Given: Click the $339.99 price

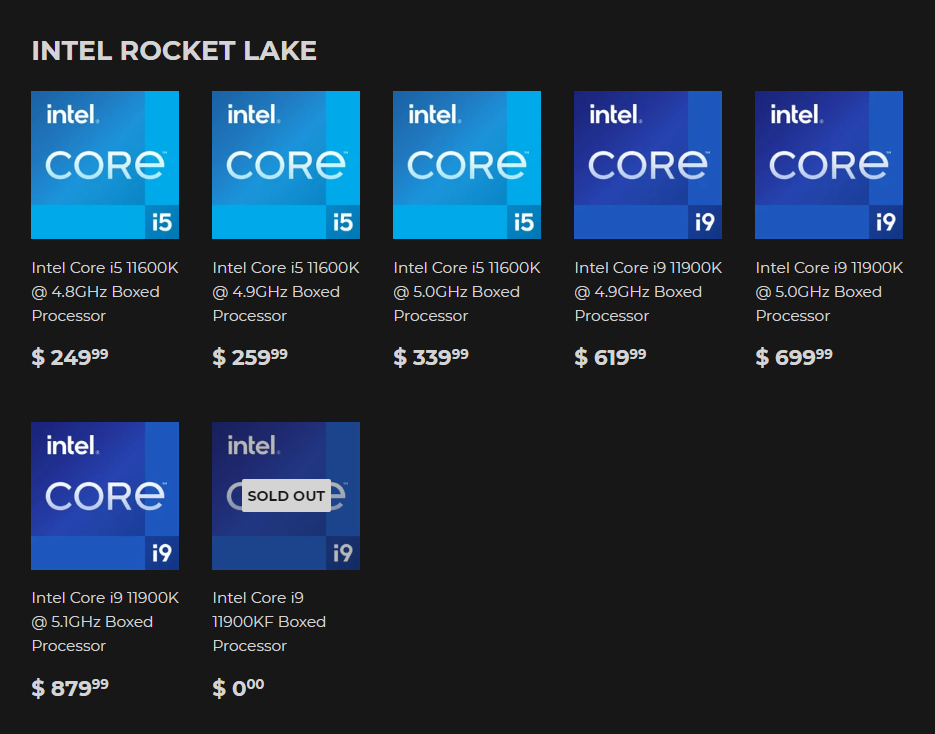Looking at the screenshot, I should coord(431,357).
